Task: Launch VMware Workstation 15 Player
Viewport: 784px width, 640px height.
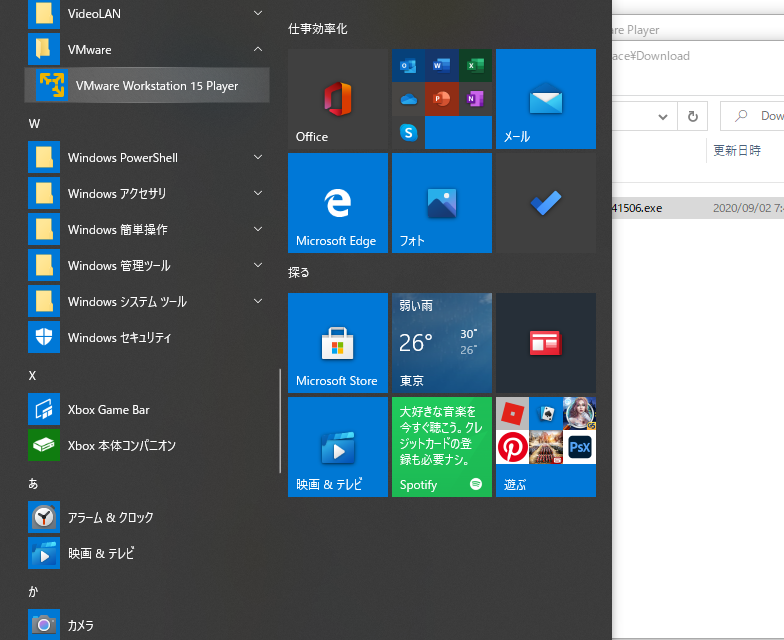Action: [147, 86]
